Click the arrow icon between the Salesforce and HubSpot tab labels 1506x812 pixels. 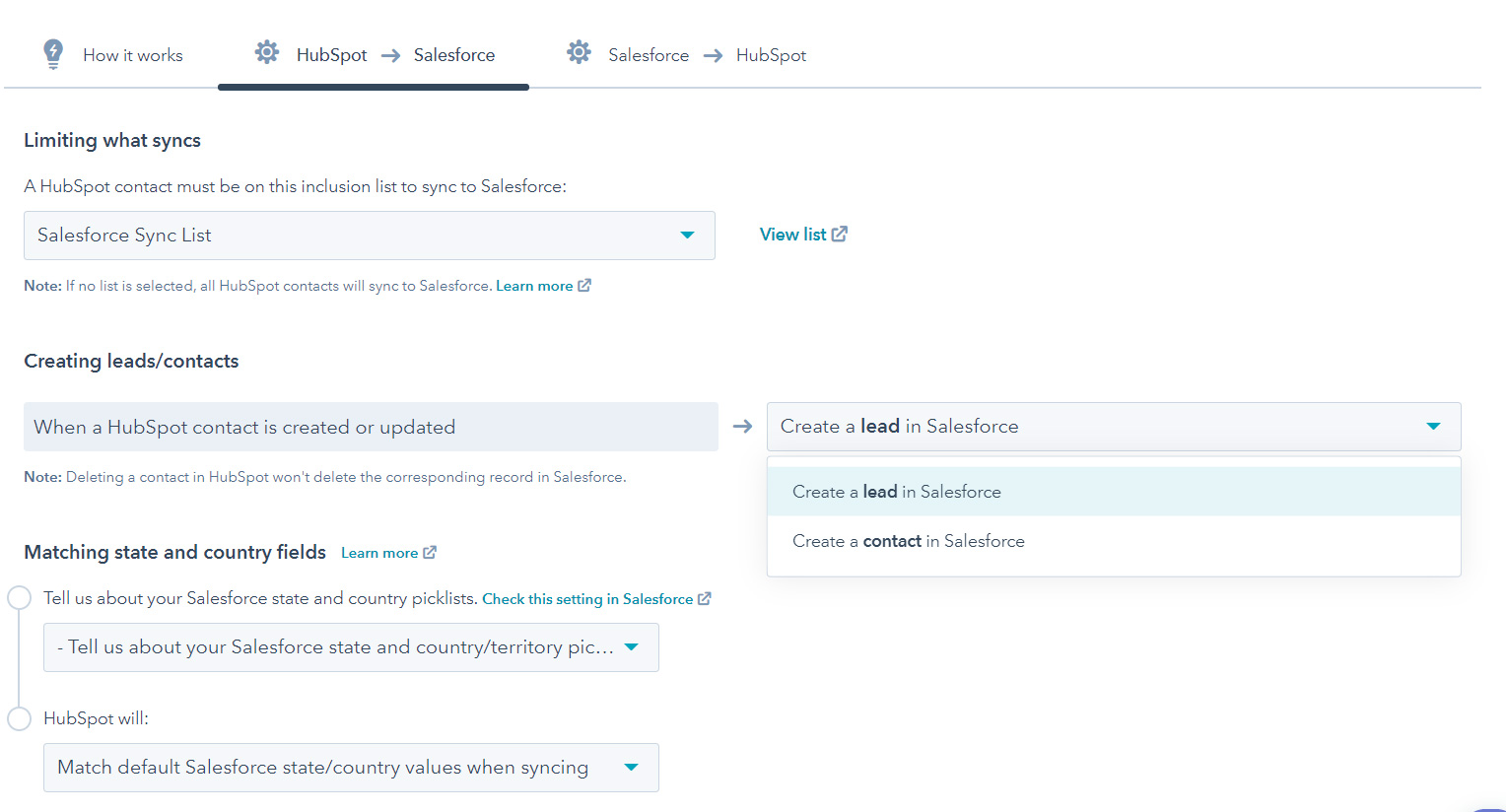(714, 55)
